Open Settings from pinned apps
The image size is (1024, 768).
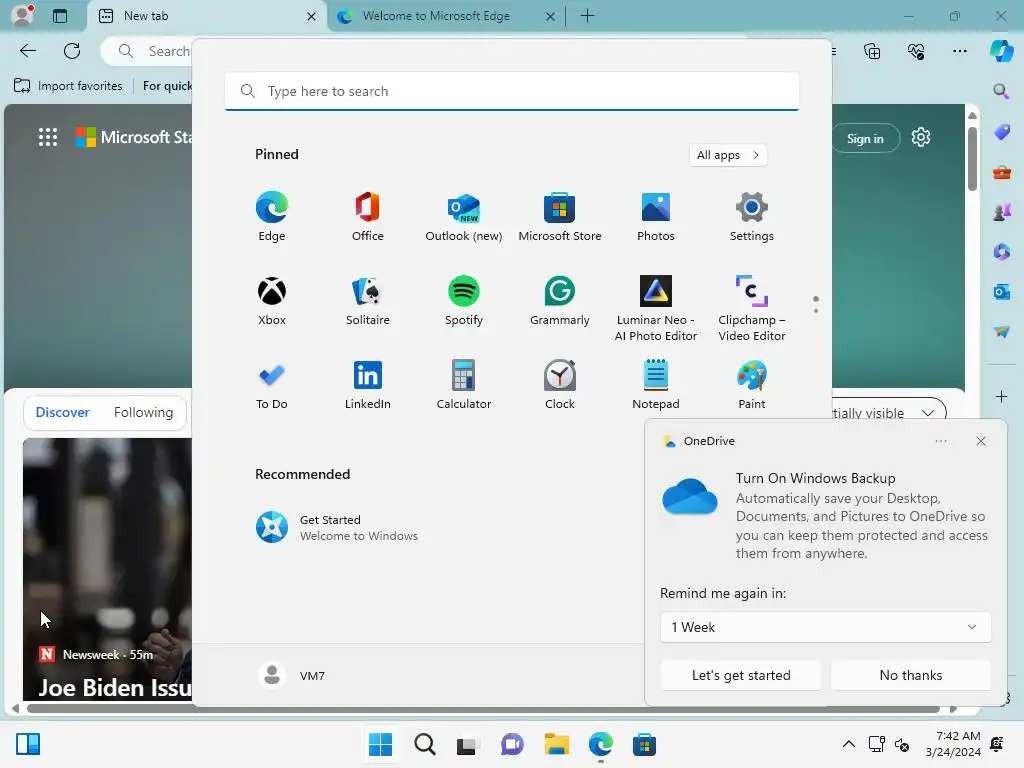click(752, 216)
